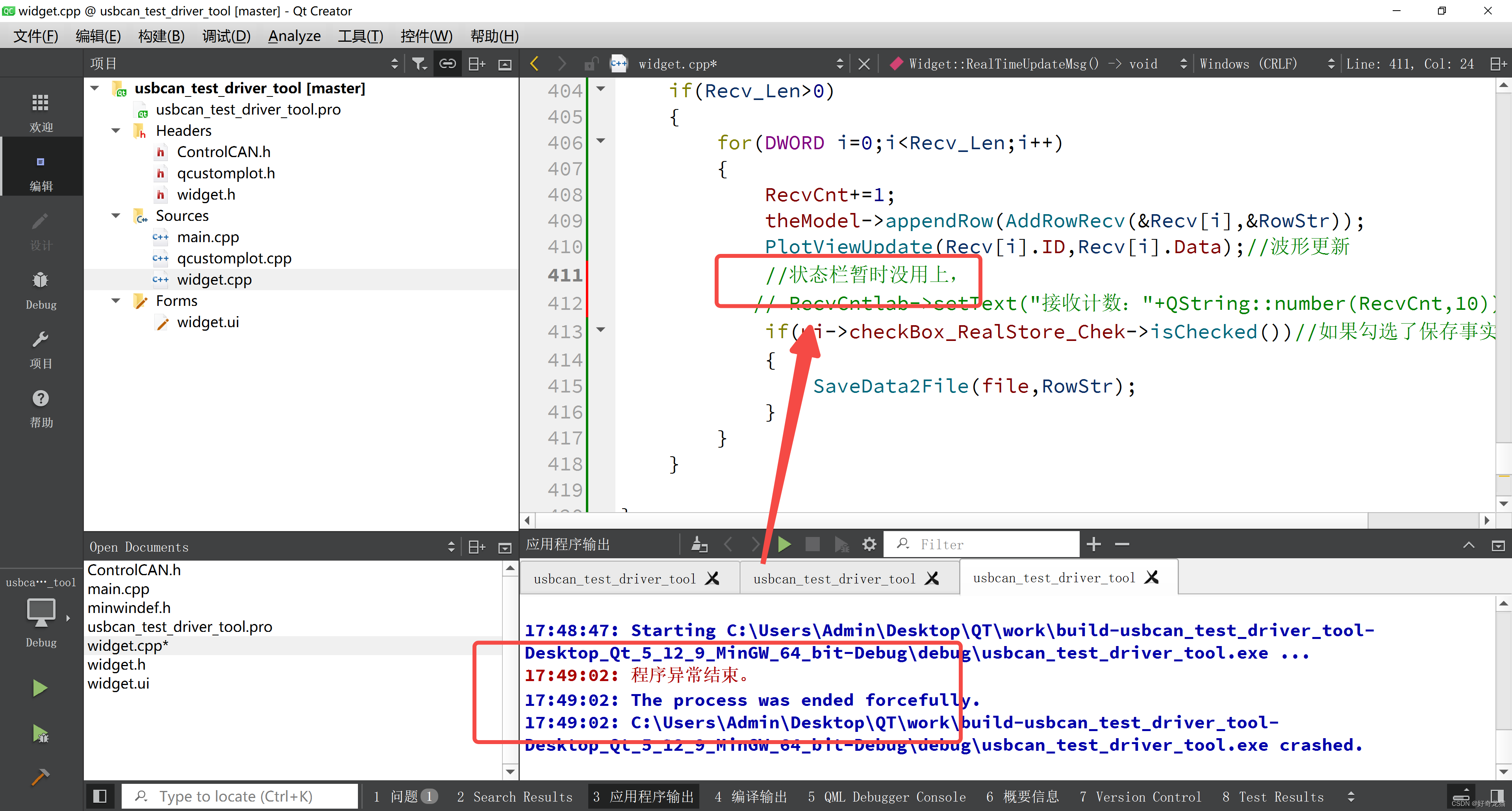Open the 问题 issues pane
1512x811 pixels.
pos(405,796)
